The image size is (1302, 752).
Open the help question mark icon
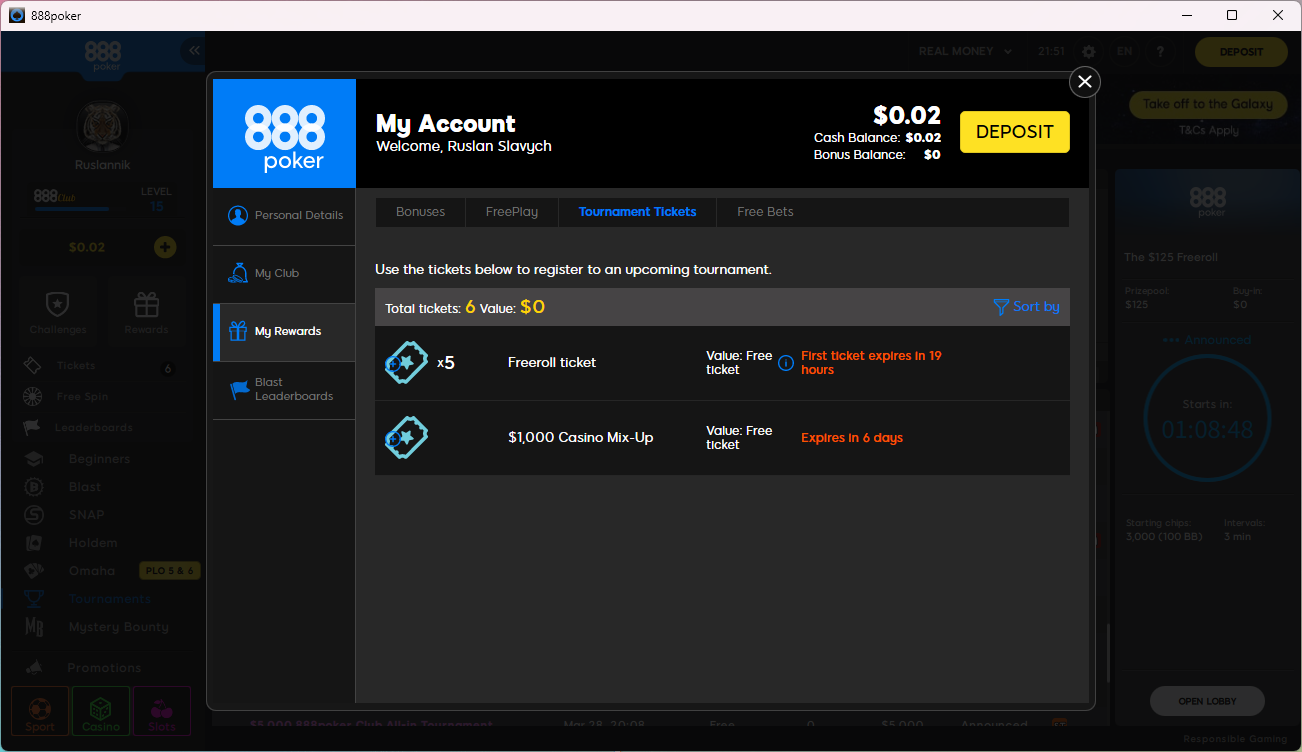[x=1160, y=52]
